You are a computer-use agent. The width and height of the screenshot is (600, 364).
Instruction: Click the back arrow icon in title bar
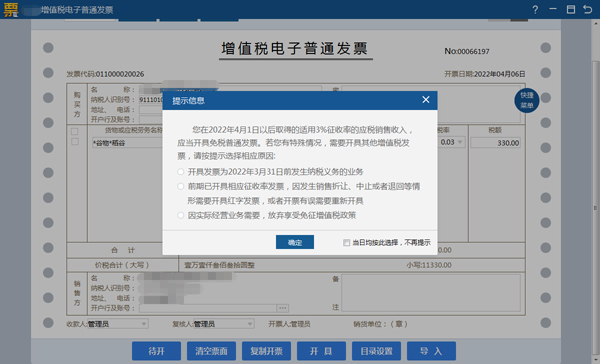pyautogui.click(x=587, y=10)
